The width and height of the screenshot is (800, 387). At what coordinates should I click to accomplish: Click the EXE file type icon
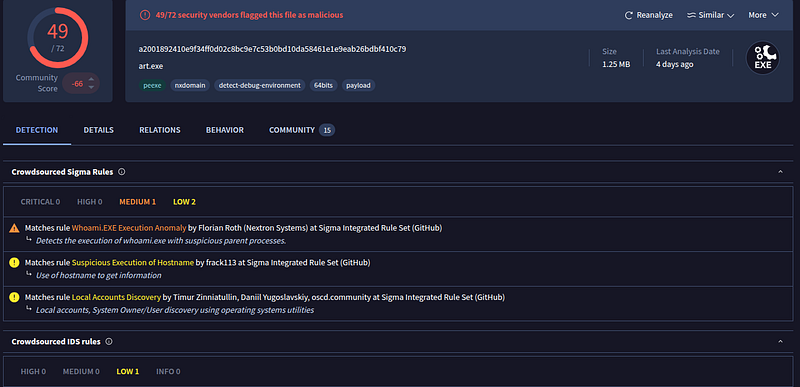763,58
